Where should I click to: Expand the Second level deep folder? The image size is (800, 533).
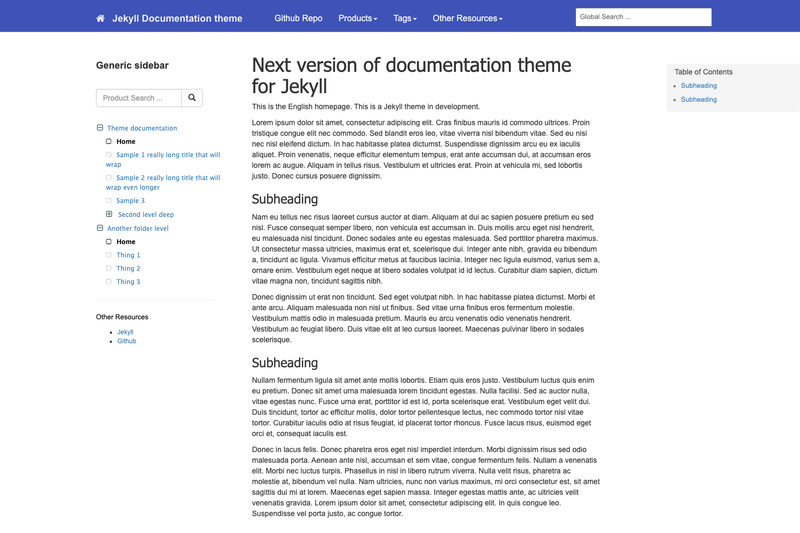109,214
